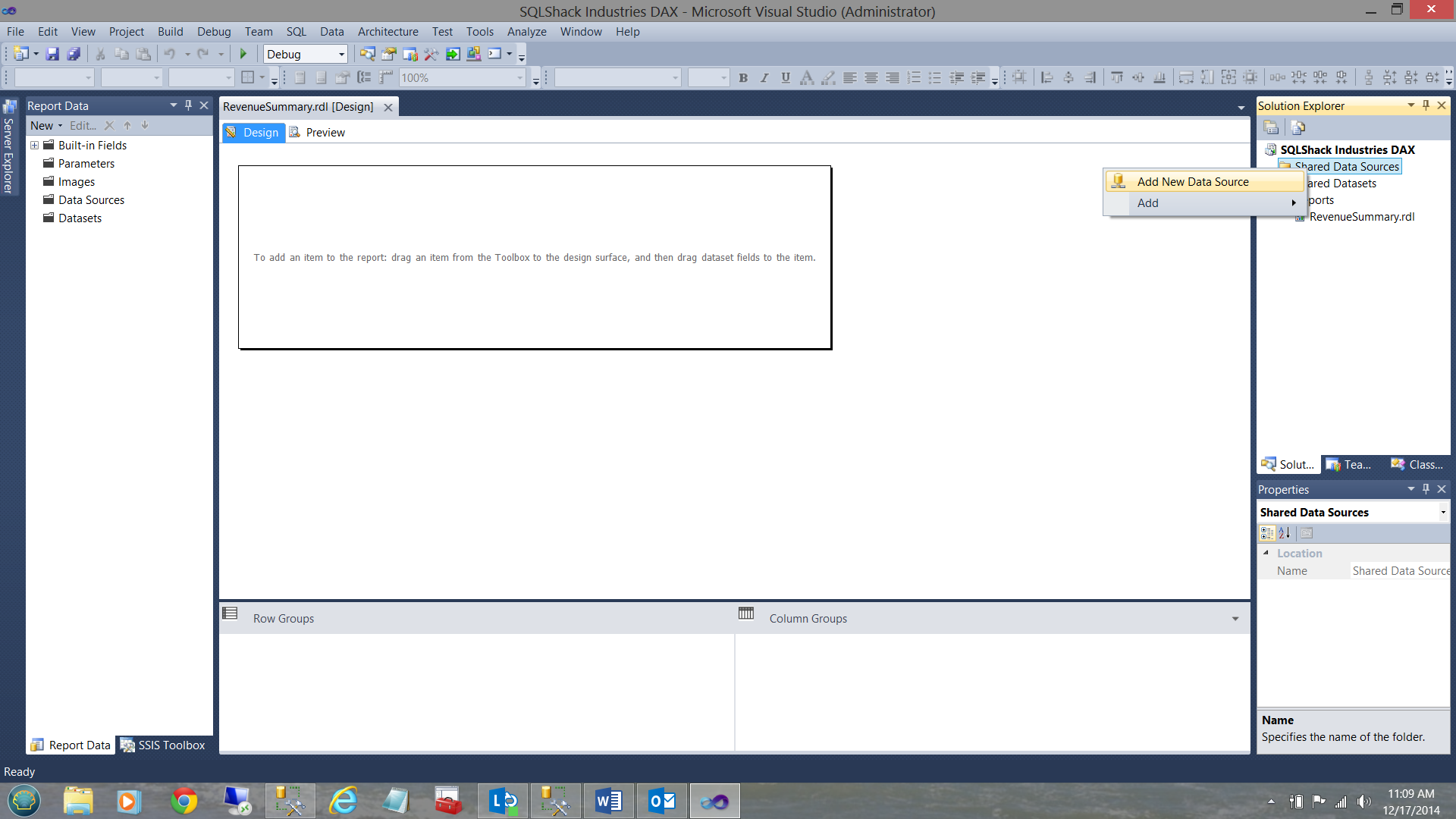Open Chrome from the taskbar
Screen dimensions: 1456x819
point(184,801)
